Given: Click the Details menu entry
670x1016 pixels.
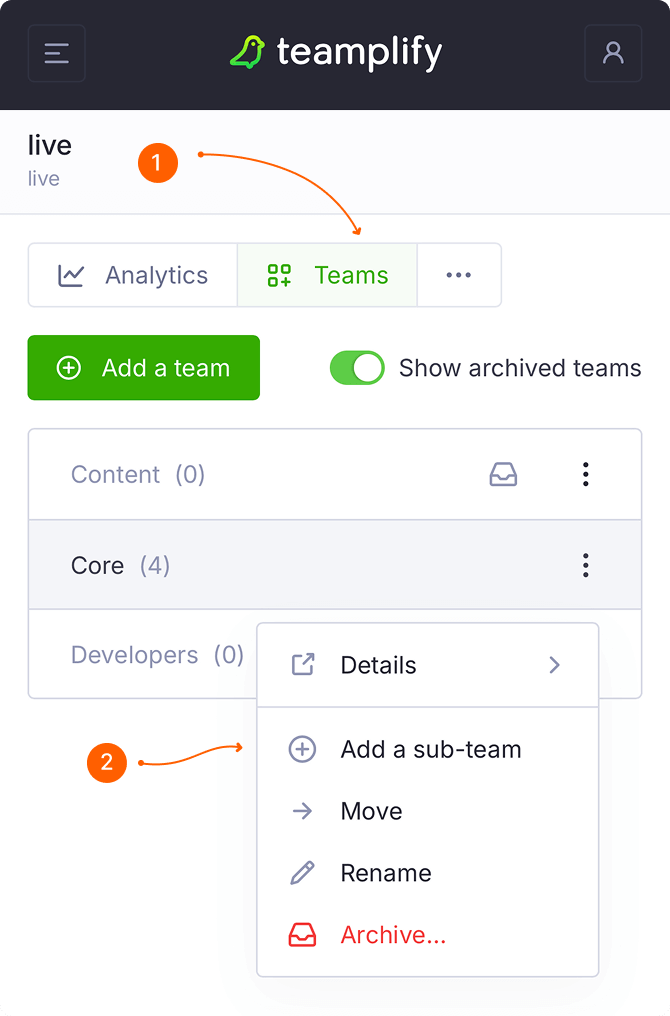Looking at the screenshot, I should 378,665.
